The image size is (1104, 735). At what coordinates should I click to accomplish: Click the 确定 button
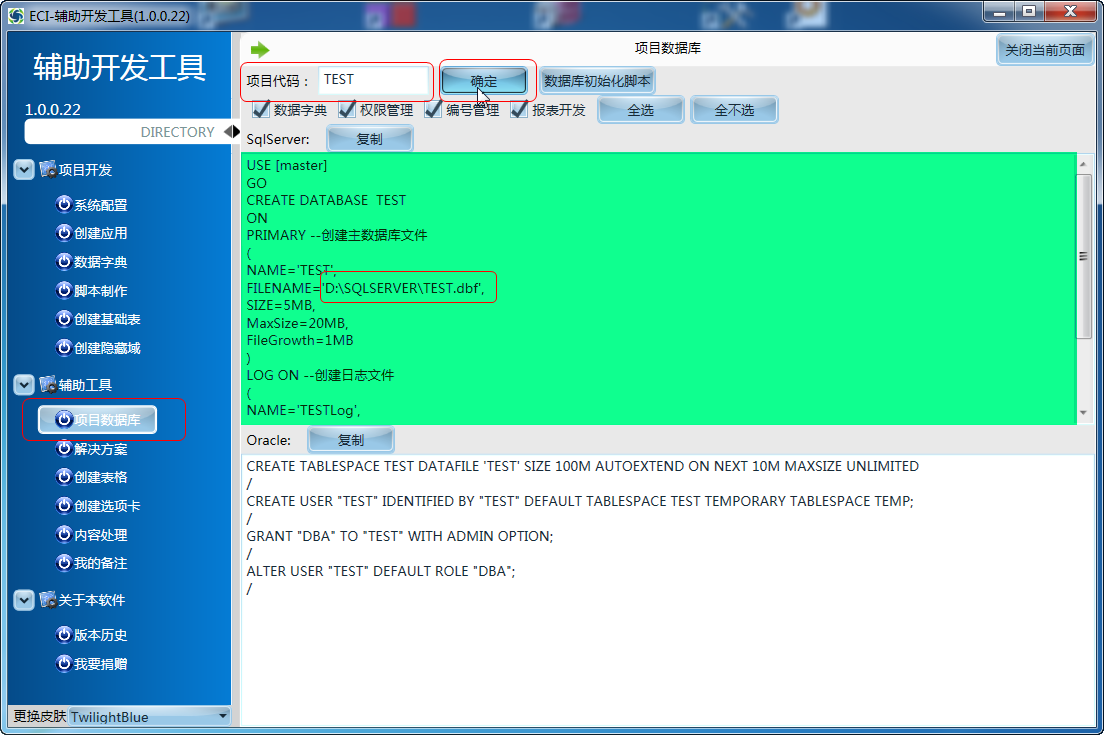point(484,81)
